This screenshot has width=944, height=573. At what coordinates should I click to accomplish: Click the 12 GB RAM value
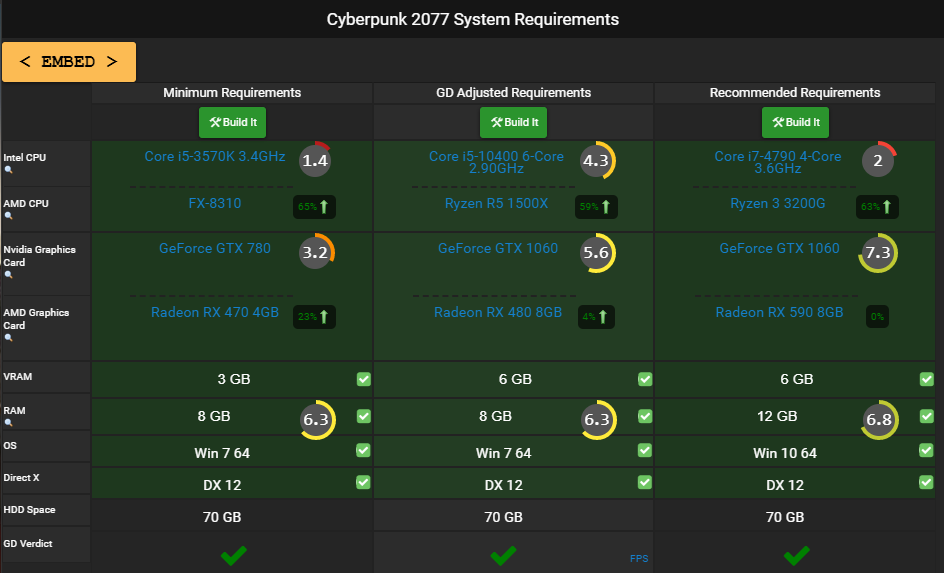tap(777, 416)
